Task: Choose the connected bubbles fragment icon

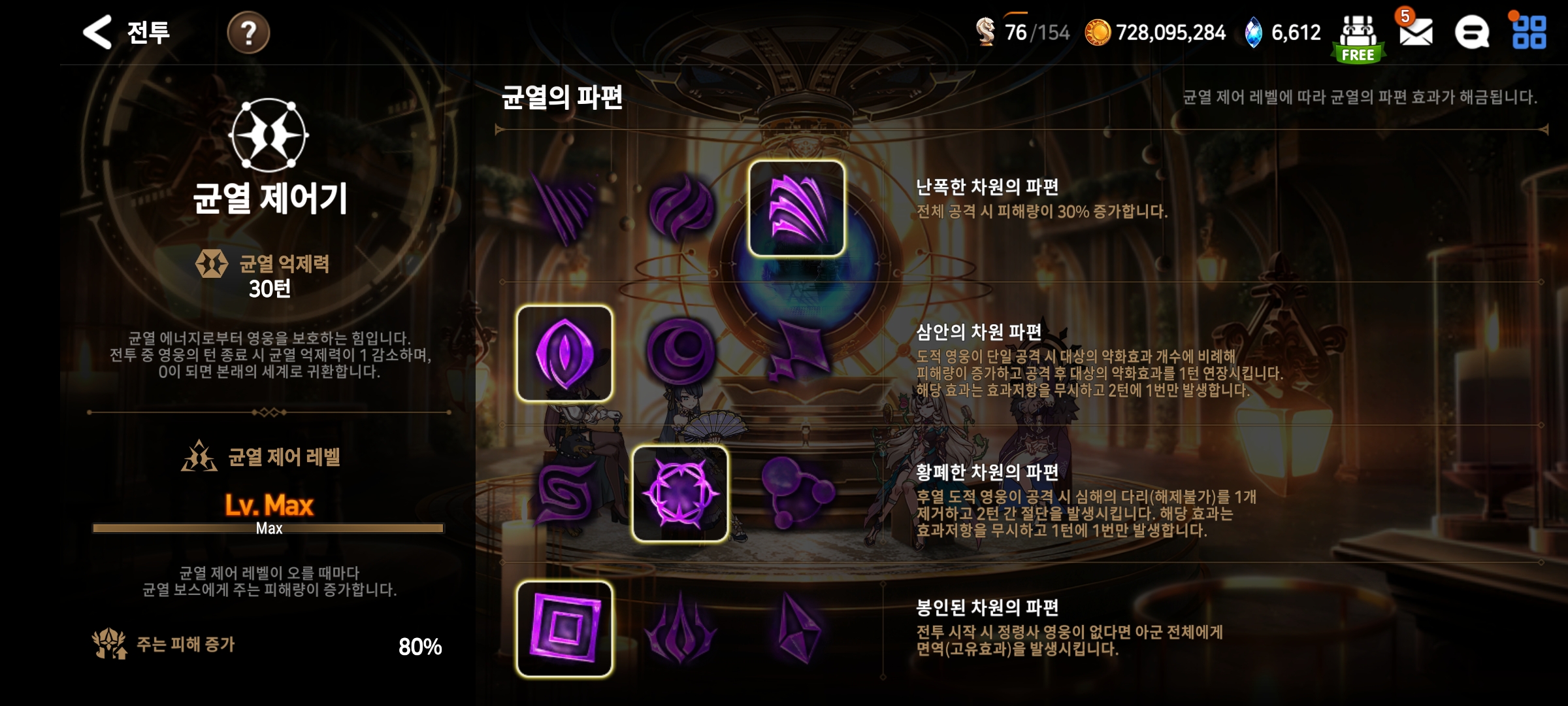Action: (x=796, y=494)
